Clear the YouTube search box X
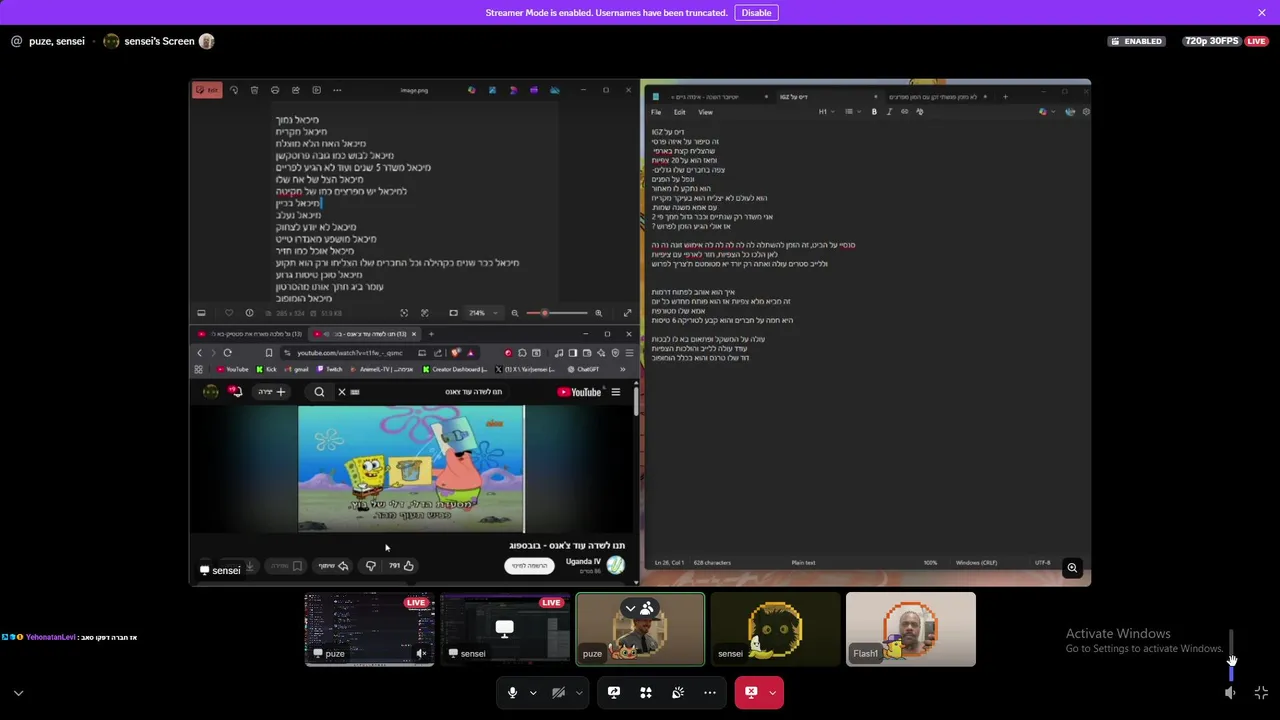 coord(341,392)
